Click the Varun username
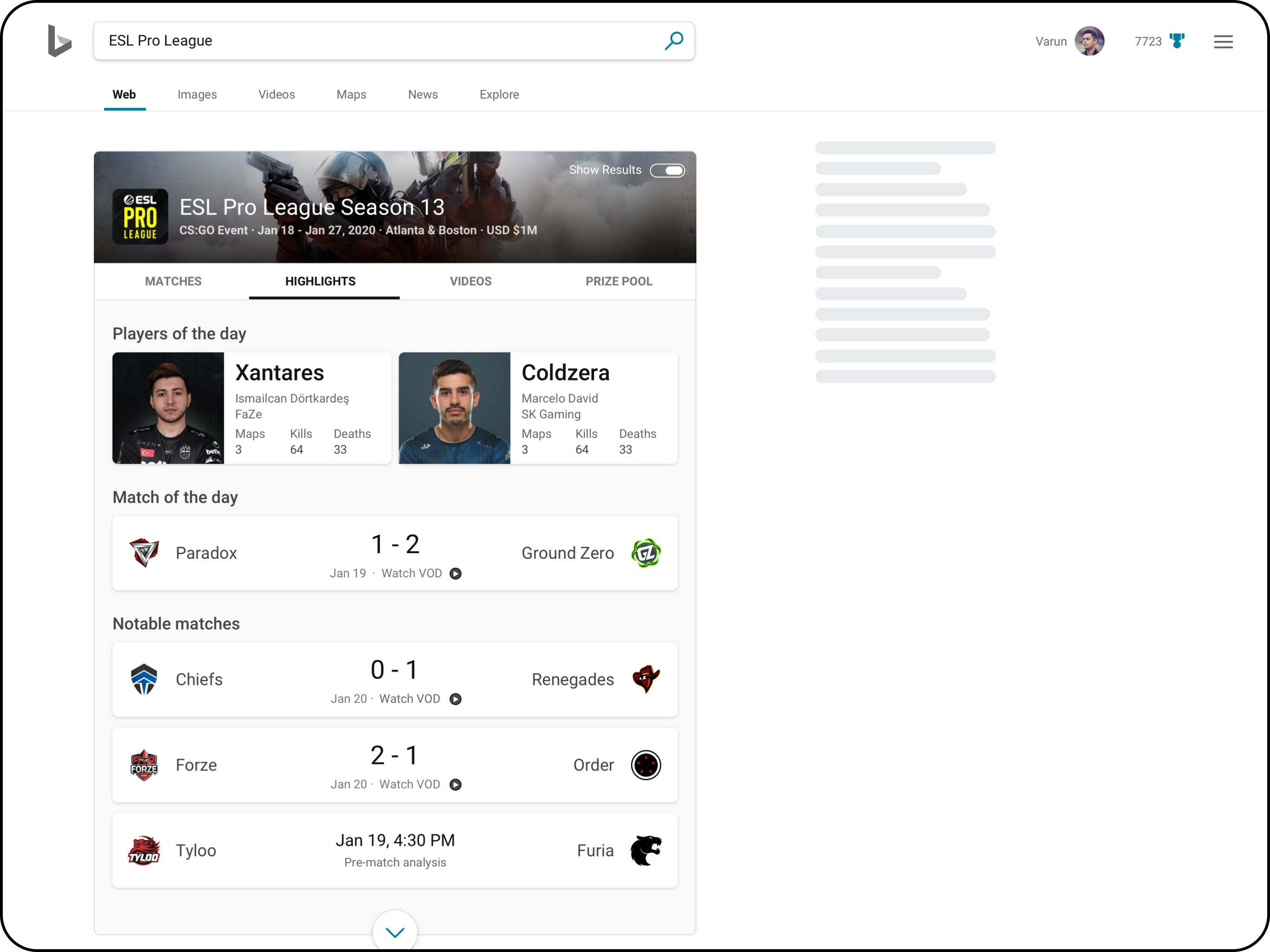The image size is (1270, 952). 1051,41
